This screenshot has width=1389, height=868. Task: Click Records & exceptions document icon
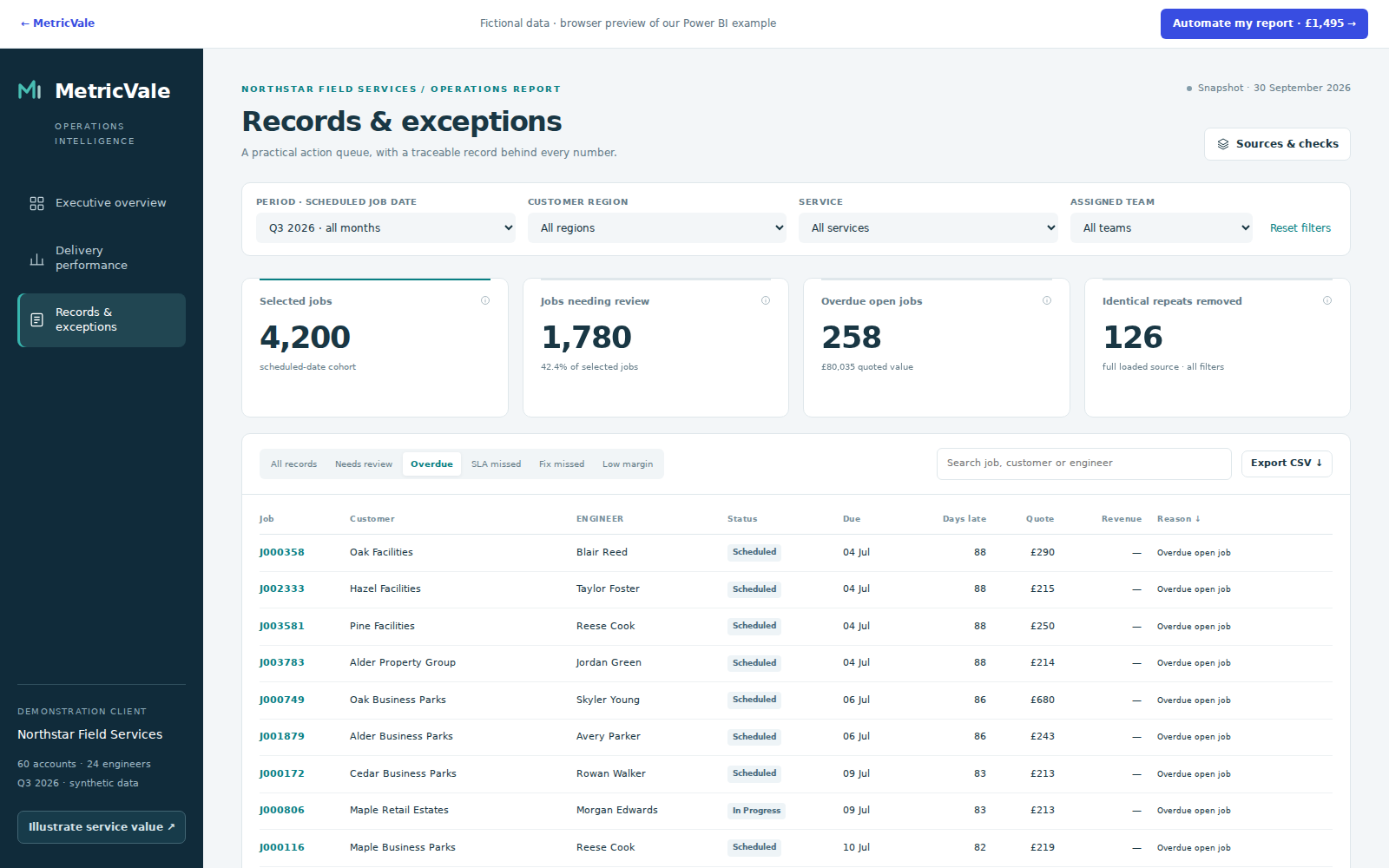[36, 320]
